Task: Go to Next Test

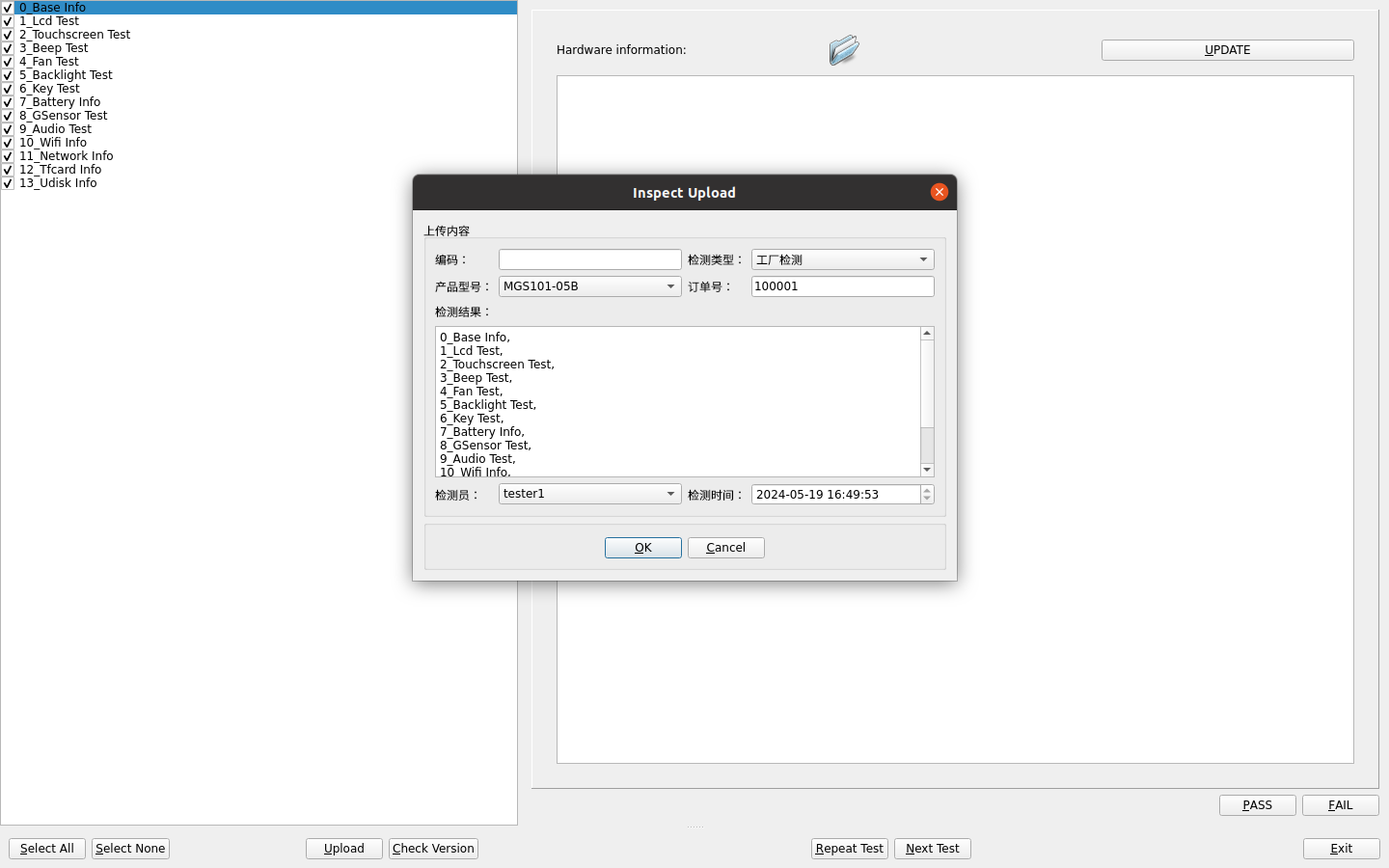Action: click(x=933, y=849)
